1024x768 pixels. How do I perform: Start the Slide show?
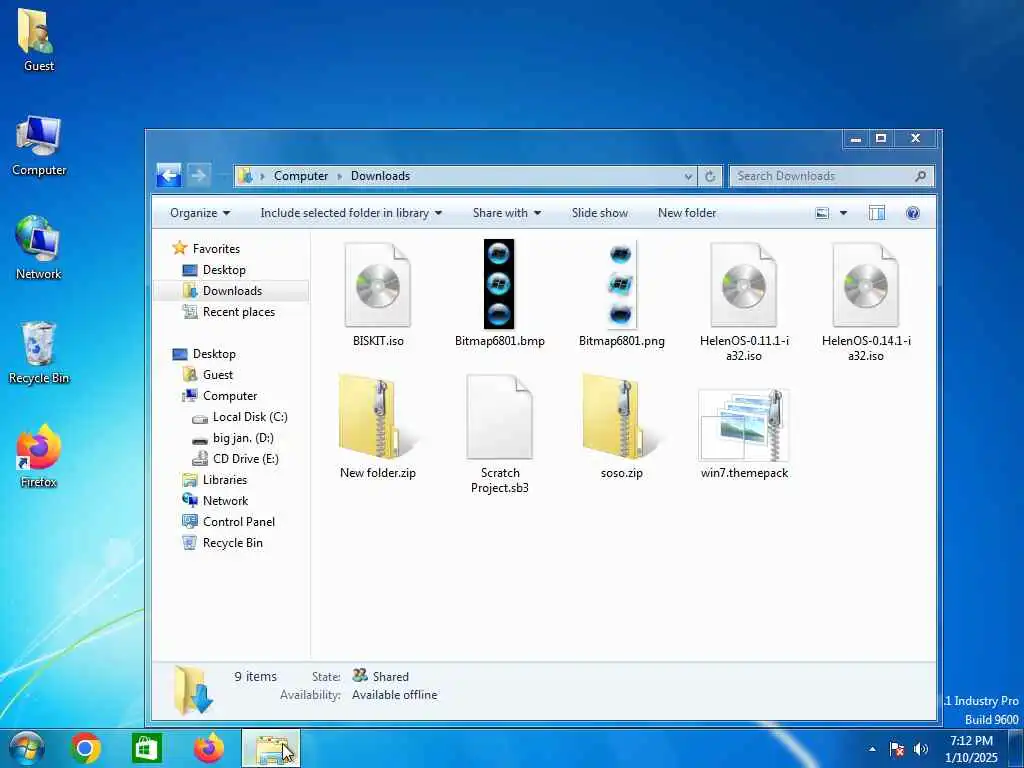tap(600, 213)
